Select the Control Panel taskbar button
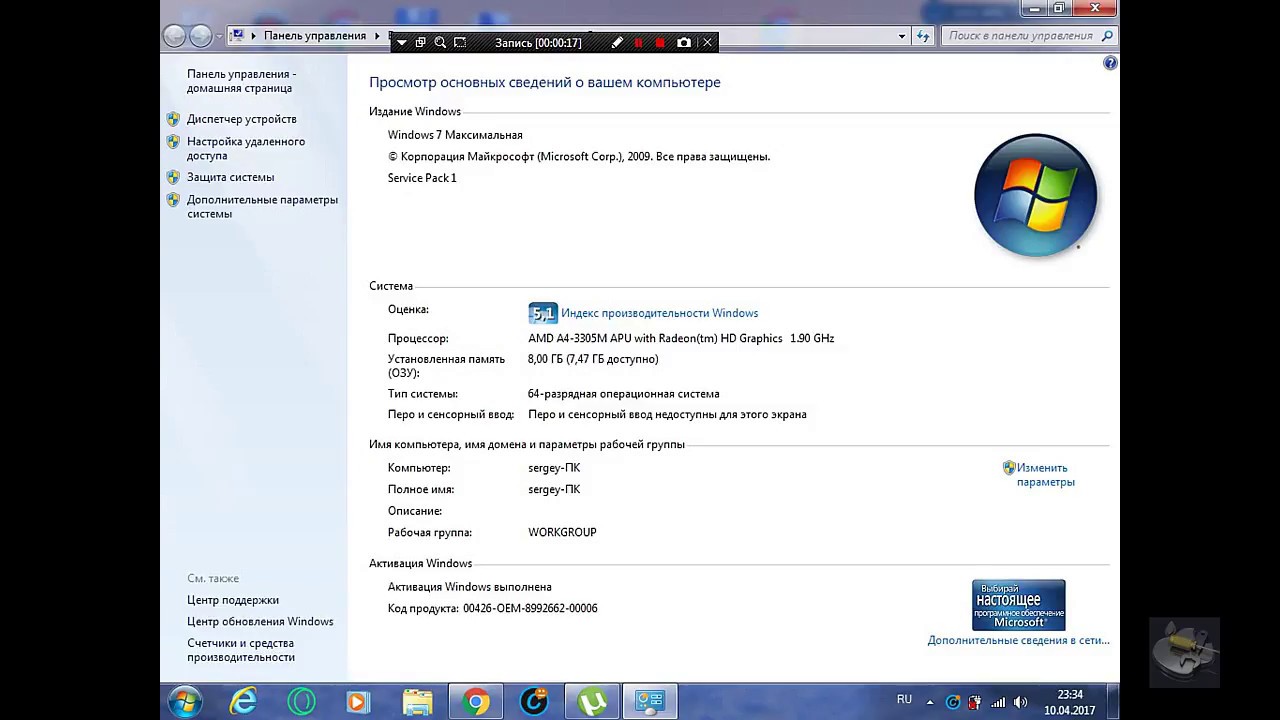Screen dimensions: 1280x720 (x=650, y=702)
